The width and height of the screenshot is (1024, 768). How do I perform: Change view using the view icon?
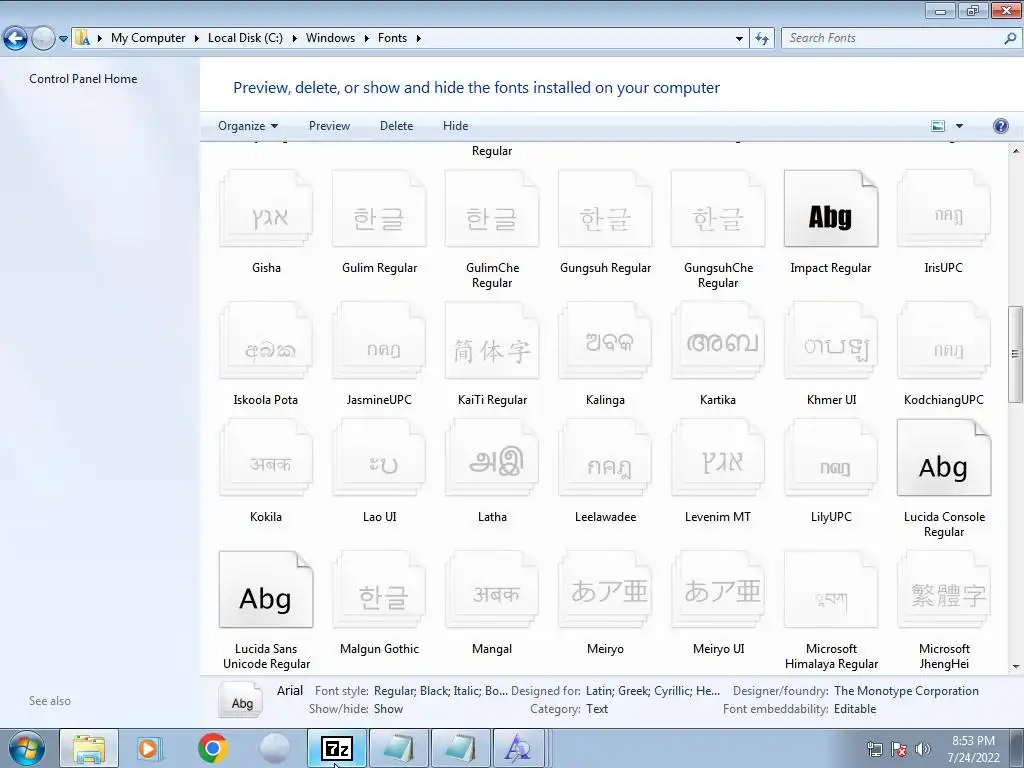coord(938,126)
